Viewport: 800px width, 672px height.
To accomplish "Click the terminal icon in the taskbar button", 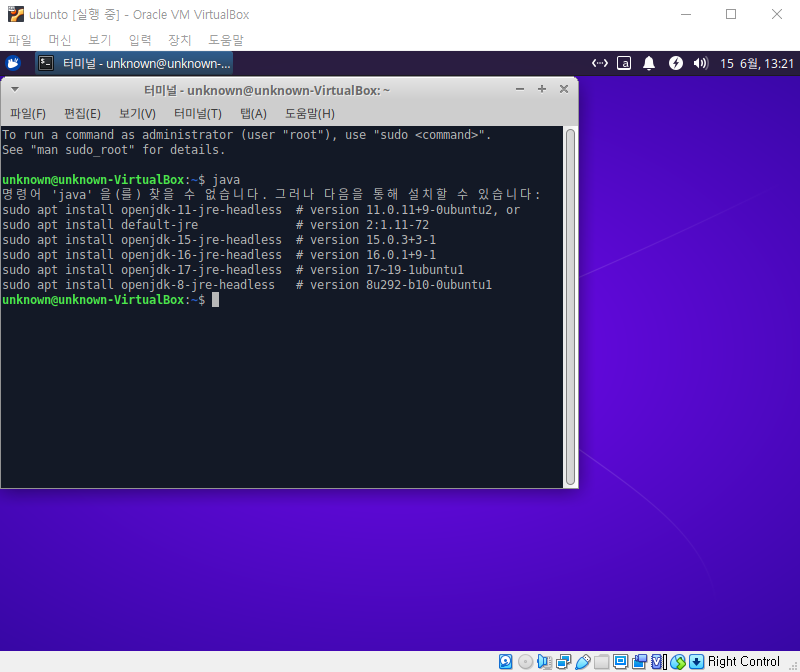I will point(46,63).
